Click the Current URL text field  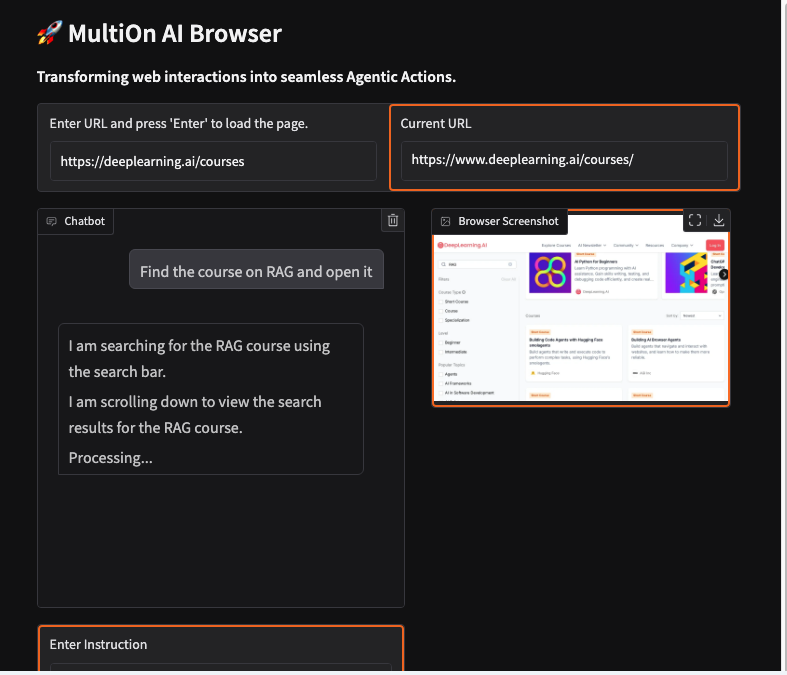pyautogui.click(x=564, y=160)
